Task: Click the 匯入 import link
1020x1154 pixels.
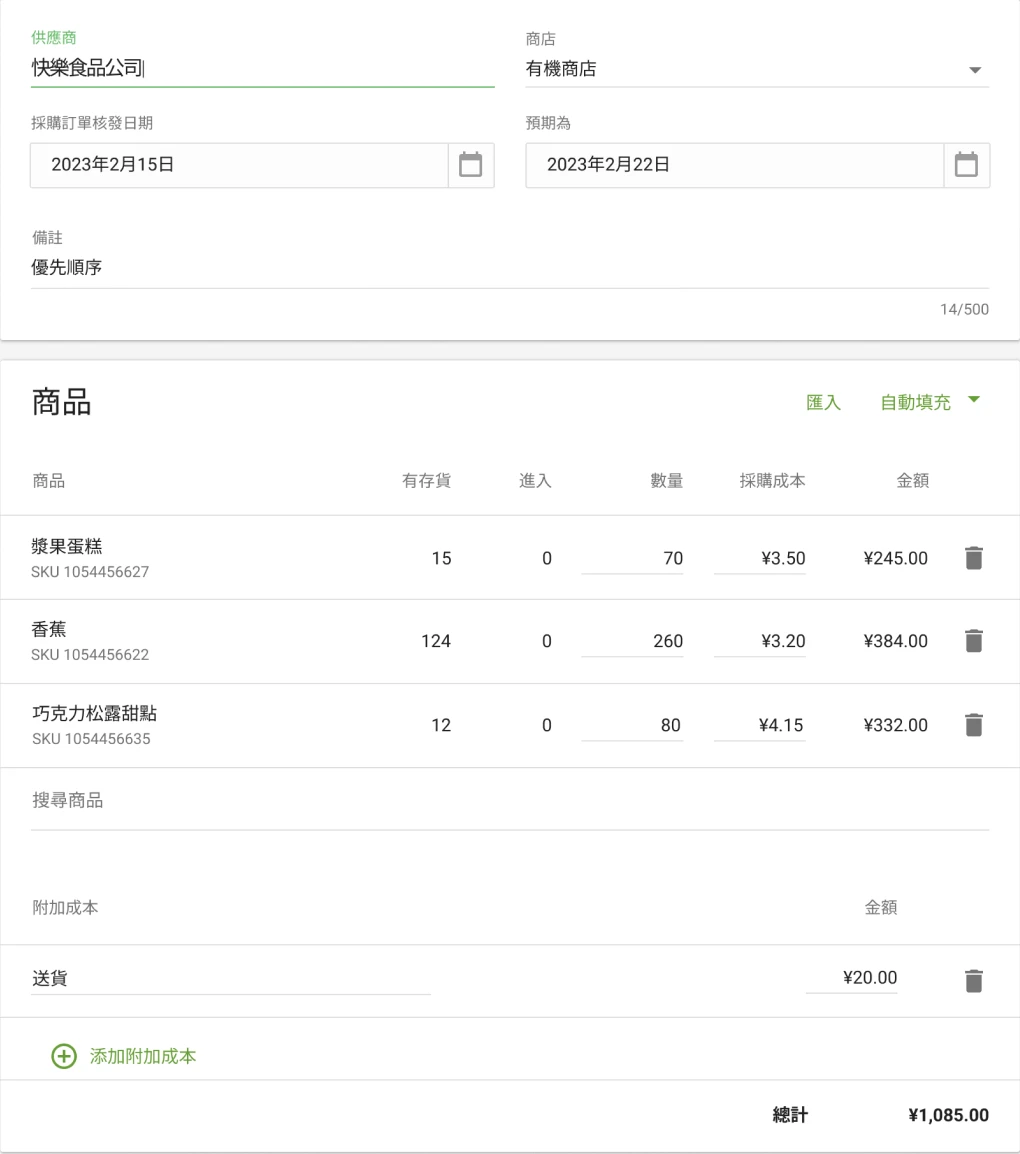Action: (822, 401)
